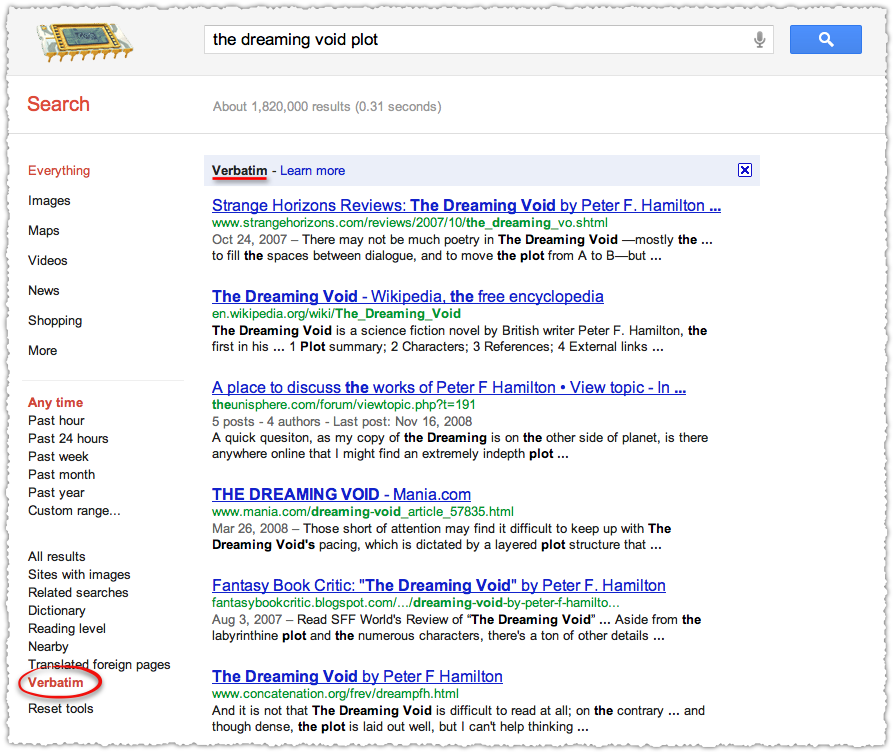Select Any time filter
Image resolution: width=893 pixels, height=752 pixels.
56,402
